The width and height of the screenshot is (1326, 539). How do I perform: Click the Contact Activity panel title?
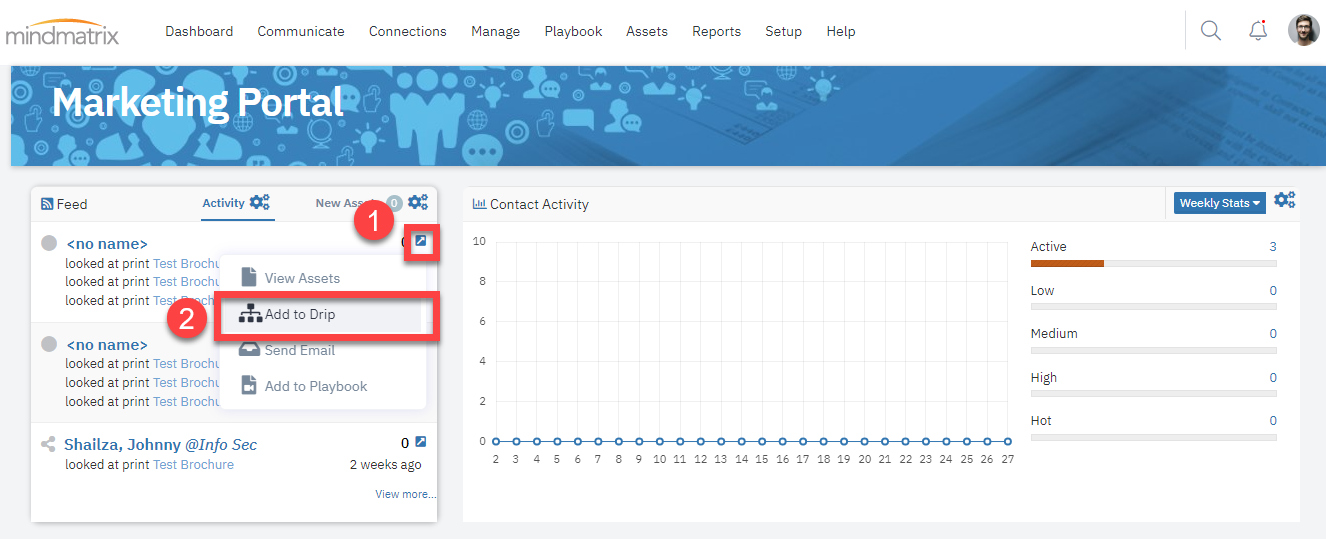coord(539,204)
